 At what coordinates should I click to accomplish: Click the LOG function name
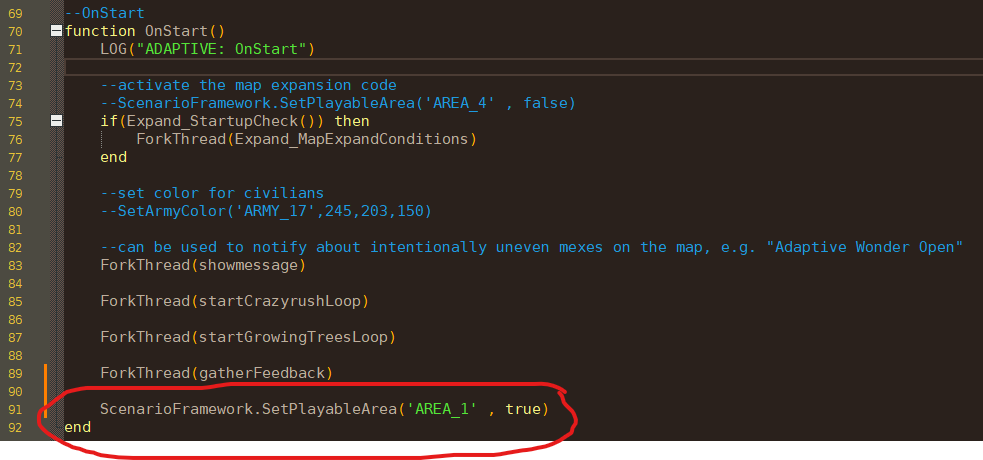pos(113,49)
